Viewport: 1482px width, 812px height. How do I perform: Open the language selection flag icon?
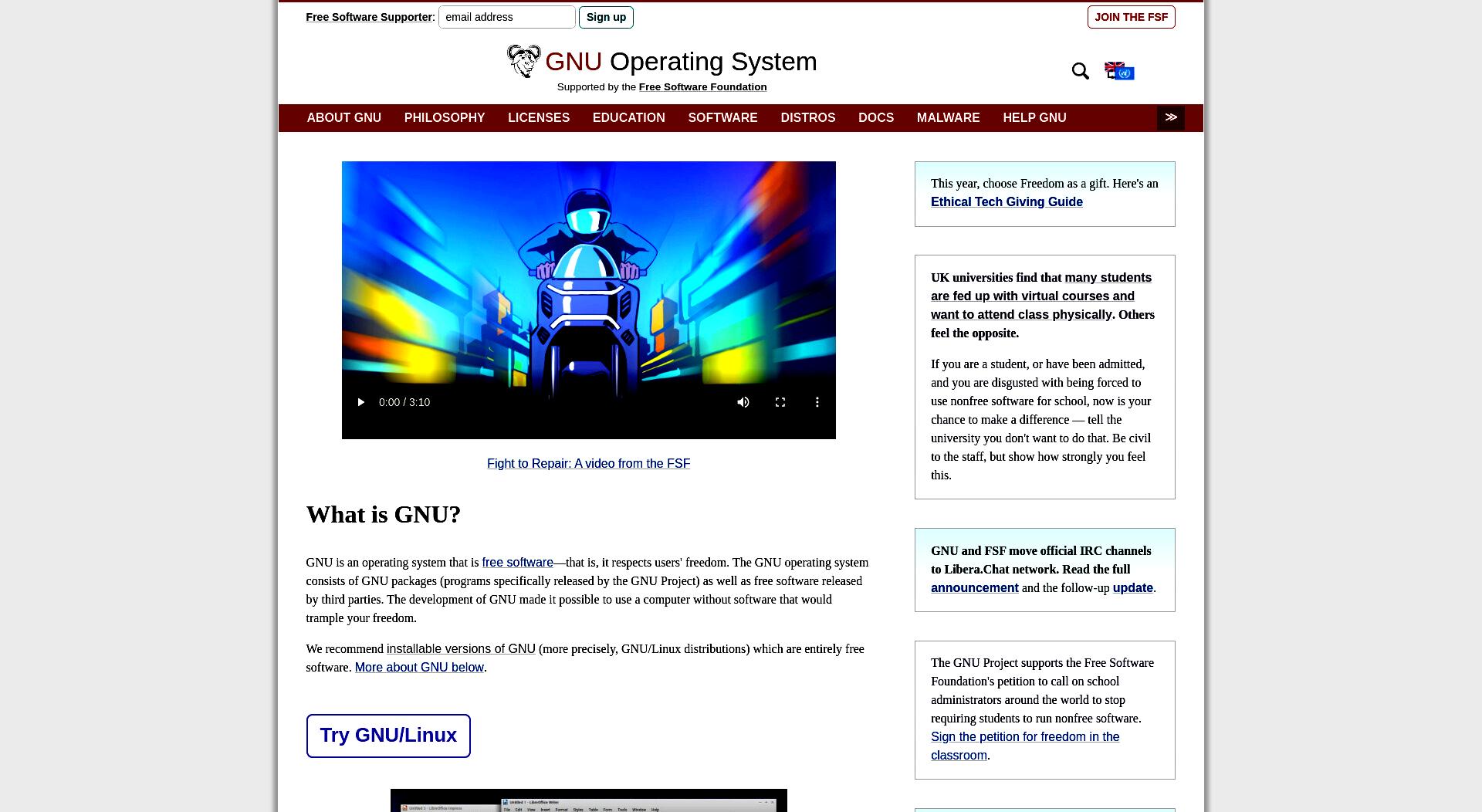[x=1119, y=71]
